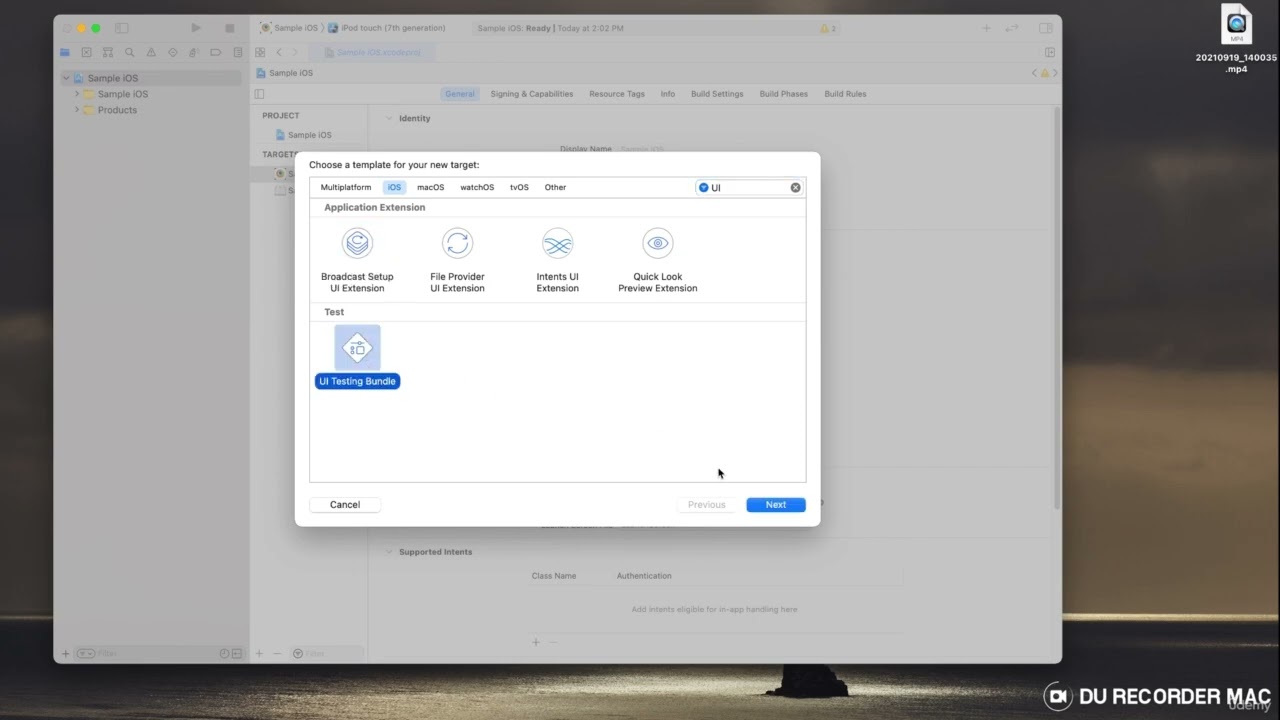
Task: Toggle the inspectors panel at window top-right
Action: (1046, 28)
